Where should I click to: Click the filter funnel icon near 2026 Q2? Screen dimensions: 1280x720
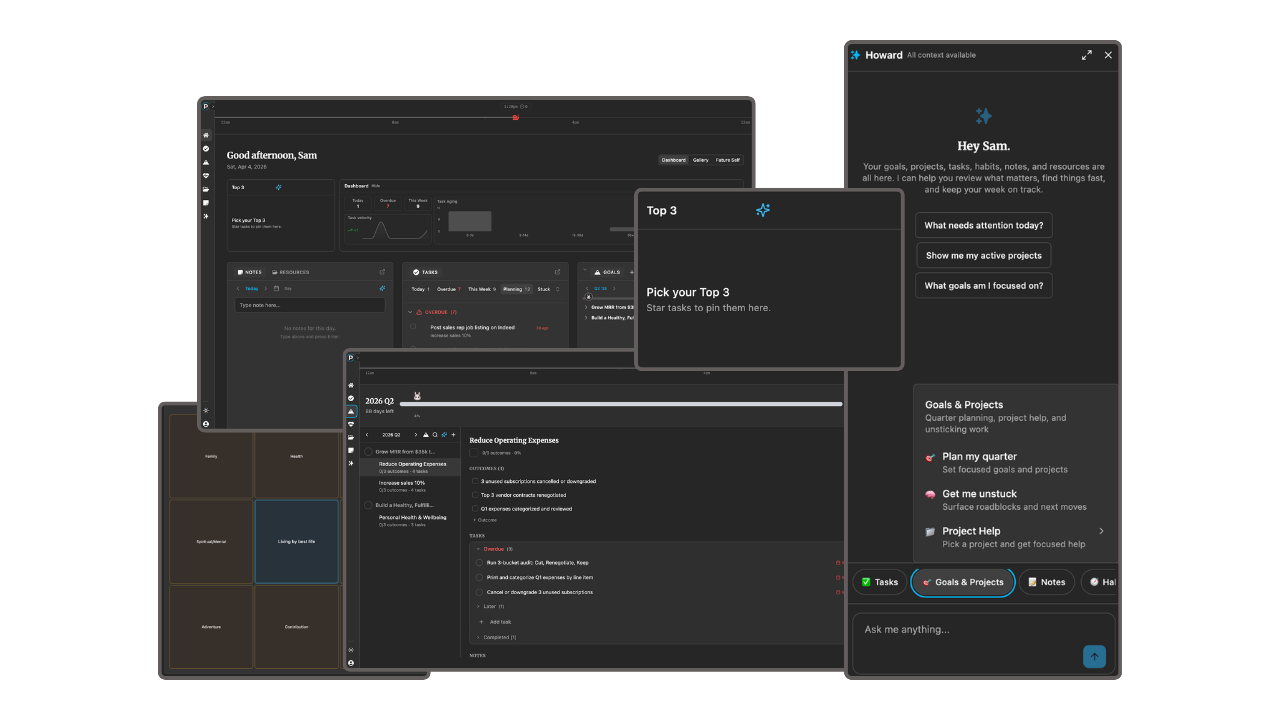tap(426, 435)
